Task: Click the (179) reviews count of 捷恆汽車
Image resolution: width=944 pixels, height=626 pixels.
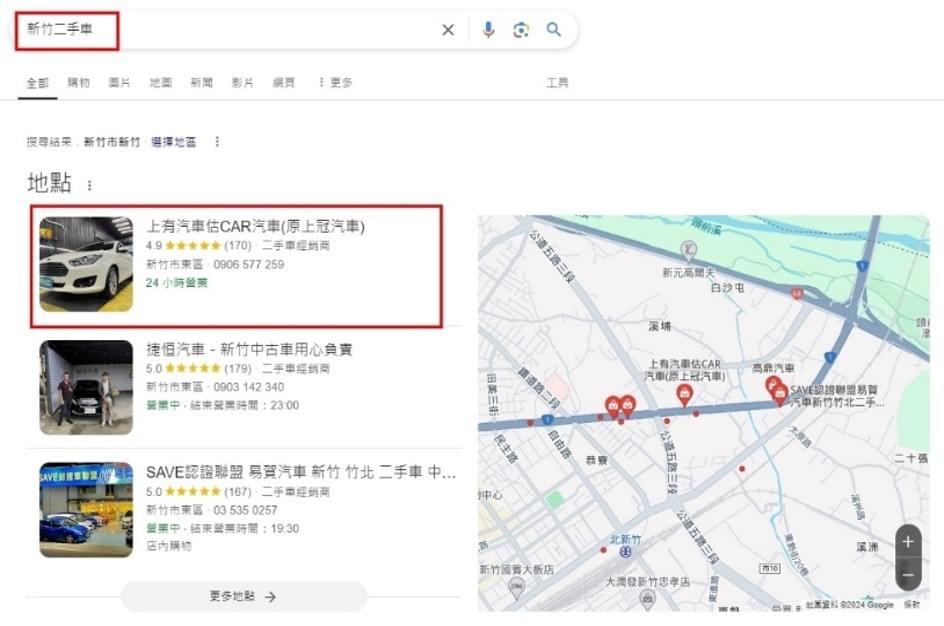Action: [238, 368]
